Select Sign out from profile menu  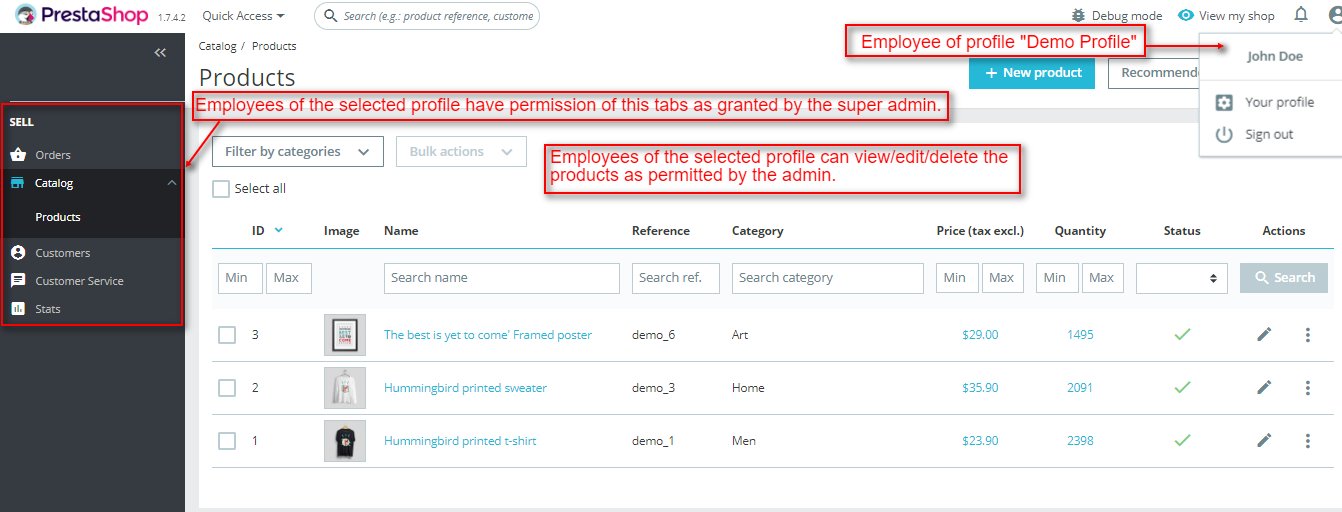(1268, 134)
